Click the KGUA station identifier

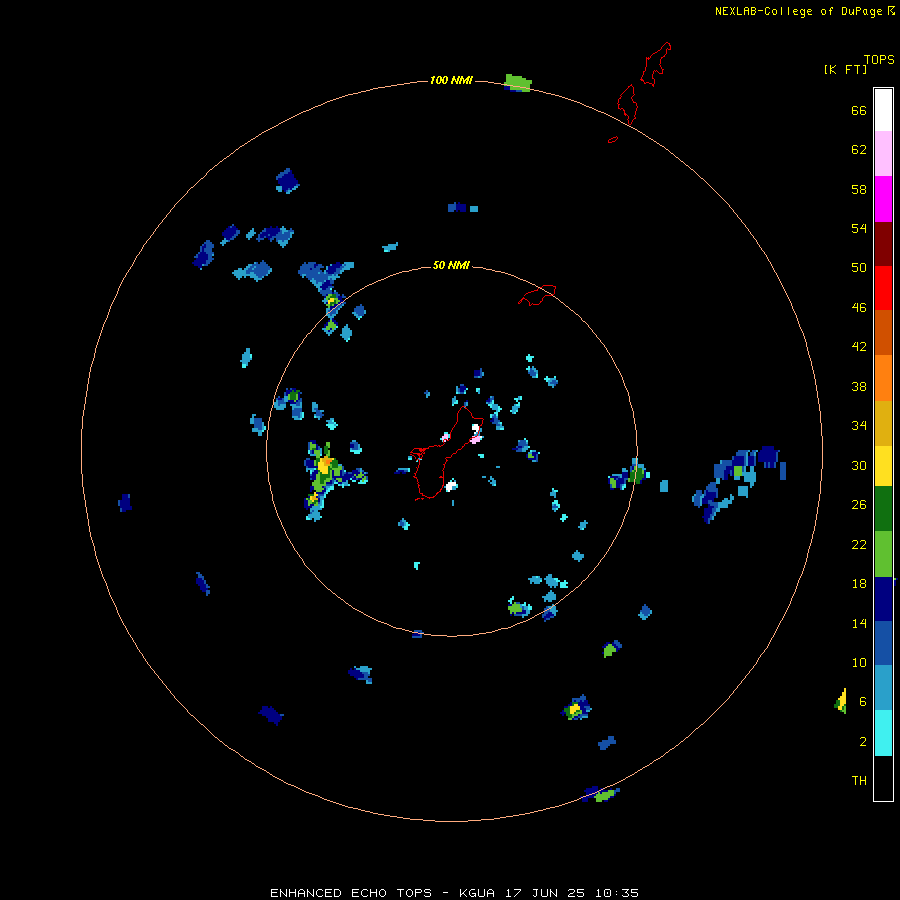476,893
